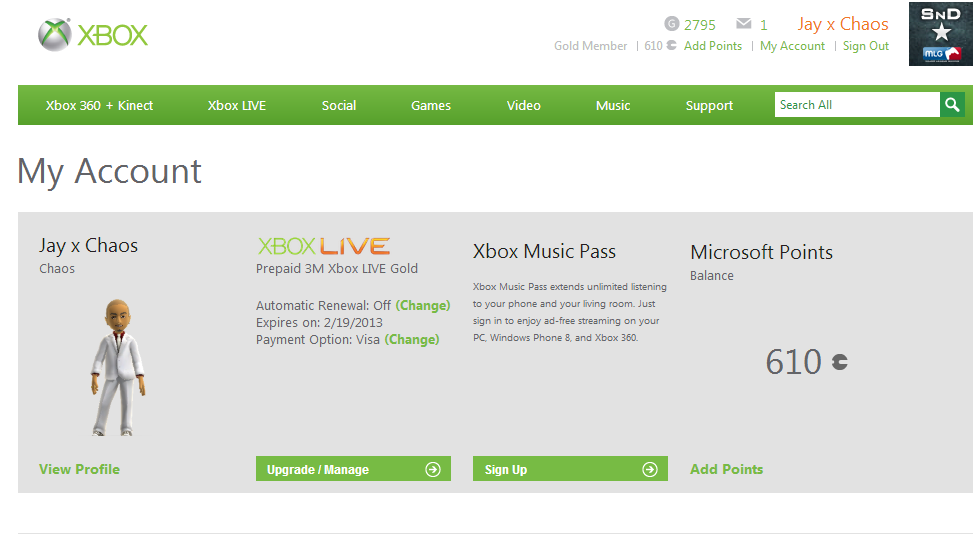
Task: Click the header 610 points value
Action: (x=654, y=45)
